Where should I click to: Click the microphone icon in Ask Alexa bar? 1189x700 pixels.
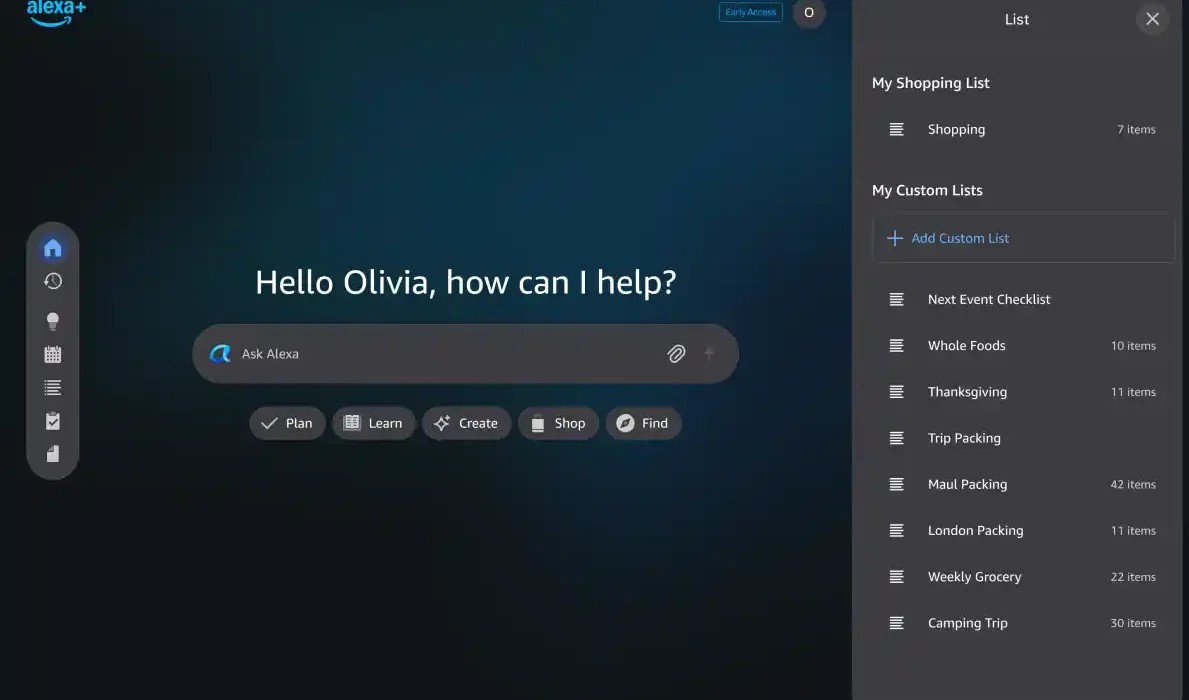click(710, 353)
